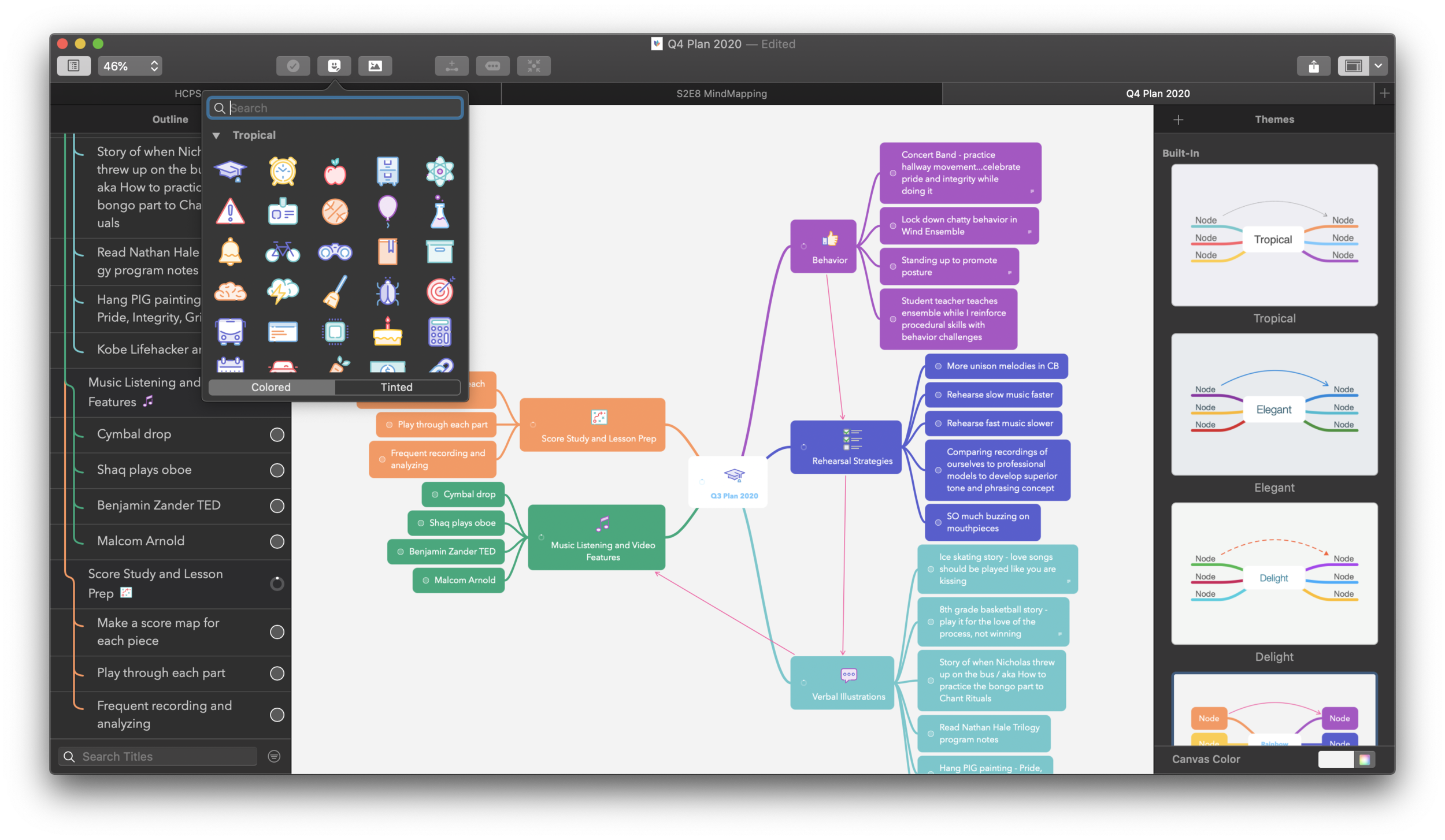The height and width of the screenshot is (840, 1445).
Task: Select the alarm clock sticker
Action: tap(283, 170)
